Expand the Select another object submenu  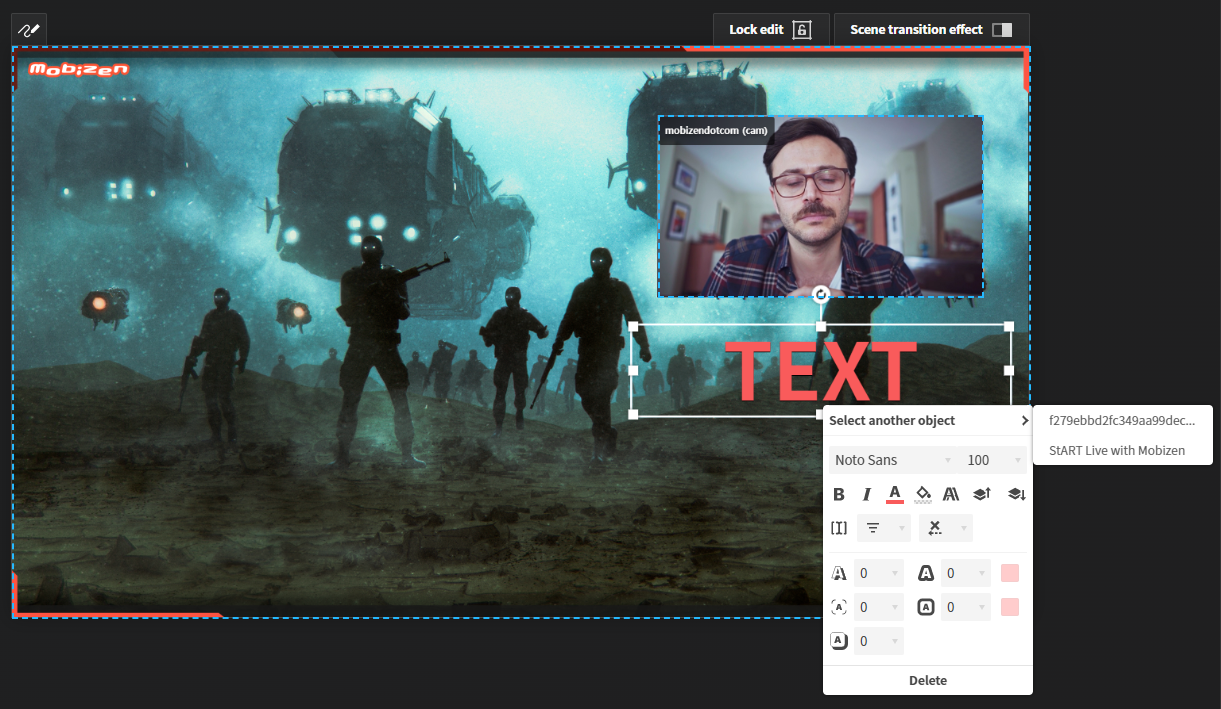pos(928,421)
